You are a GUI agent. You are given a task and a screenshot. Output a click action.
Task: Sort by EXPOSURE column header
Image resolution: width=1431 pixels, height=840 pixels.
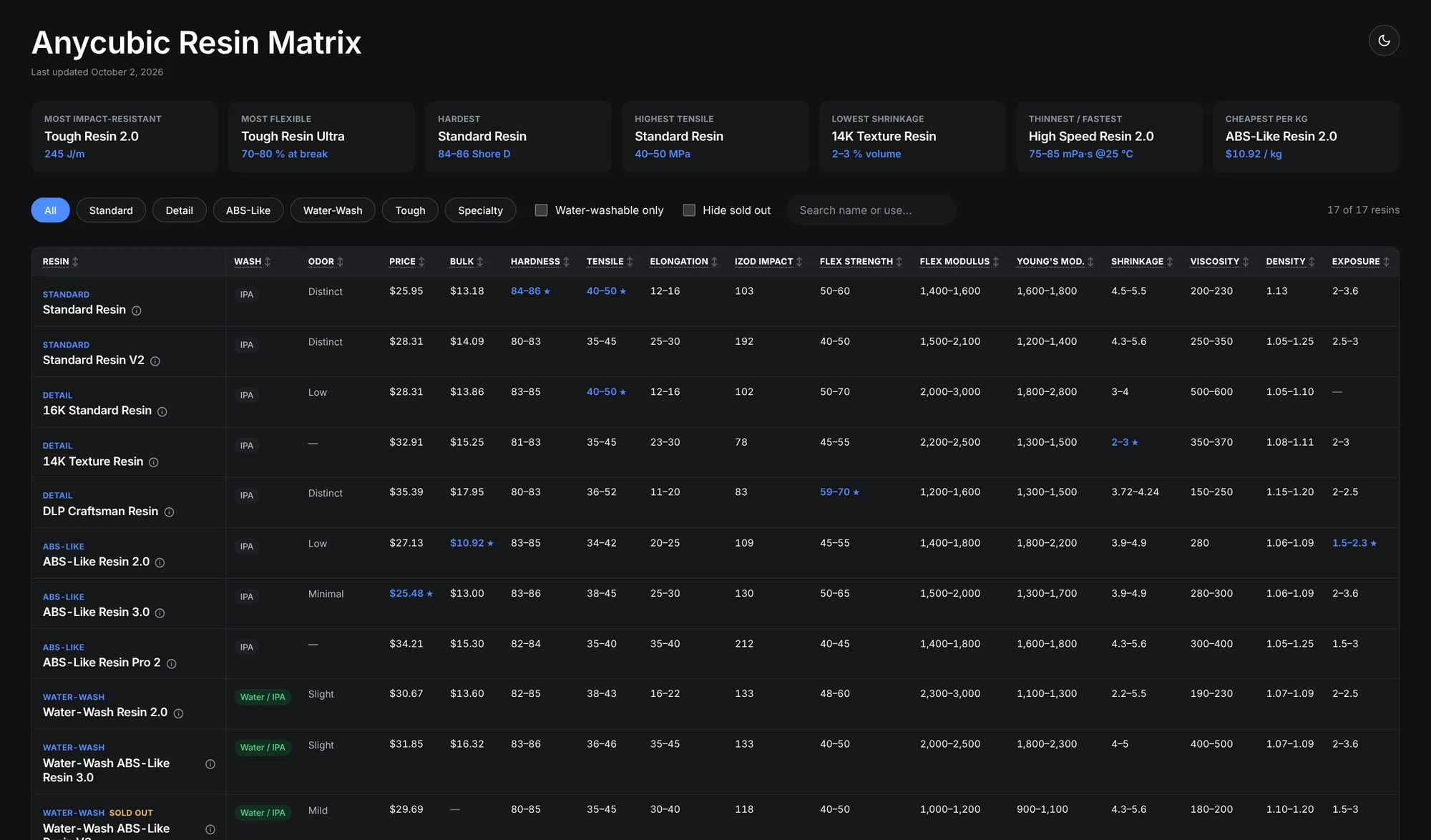[1360, 262]
